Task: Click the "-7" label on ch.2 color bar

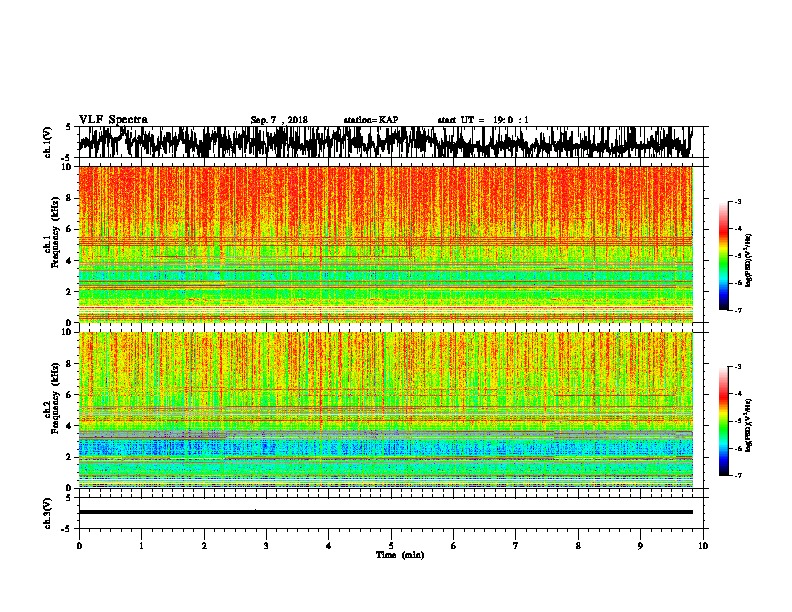Action: [x=737, y=476]
